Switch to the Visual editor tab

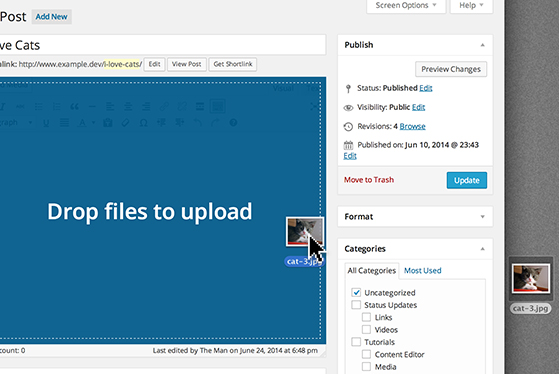tap(283, 88)
